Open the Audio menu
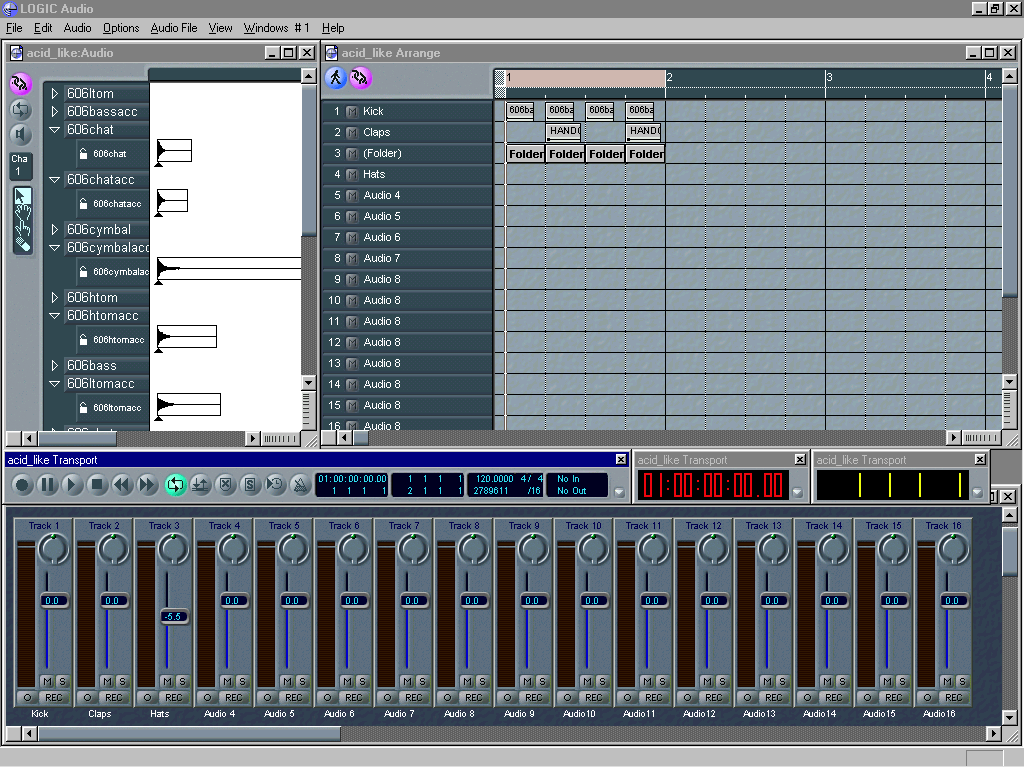The height and width of the screenshot is (768, 1024). point(77,28)
